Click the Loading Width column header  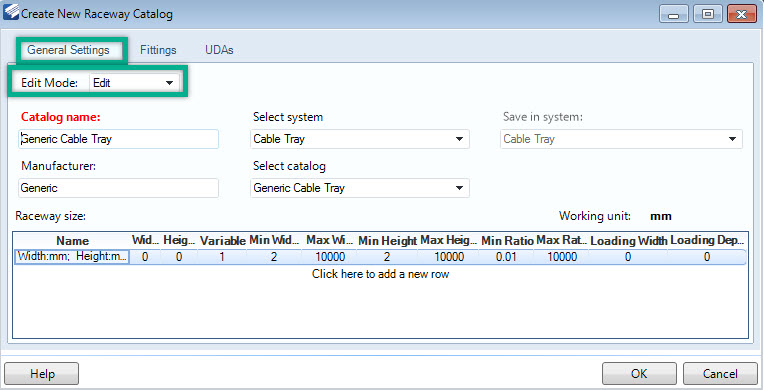point(628,241)
